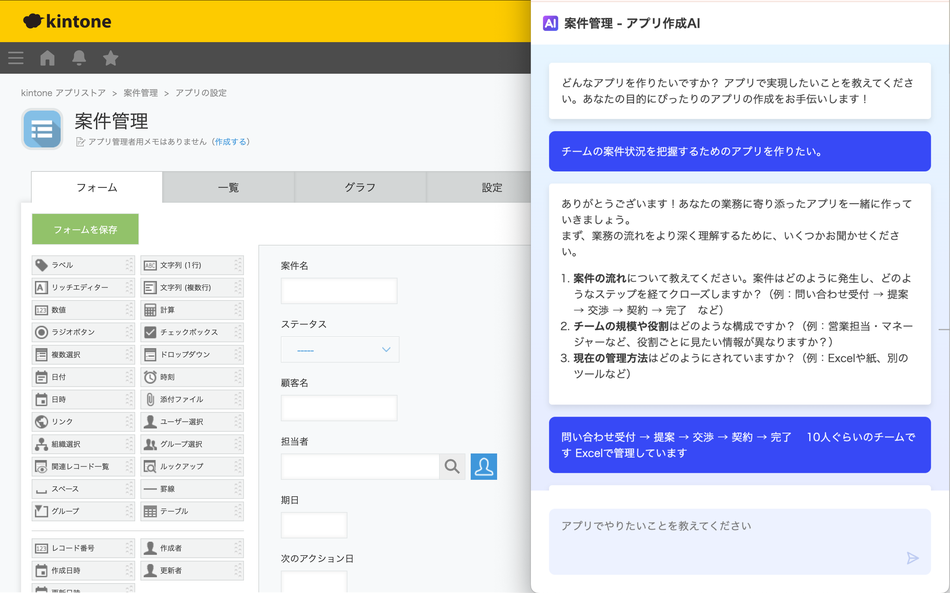Click the blue user picker icon

pyautogui.click(x=483, y=466)
